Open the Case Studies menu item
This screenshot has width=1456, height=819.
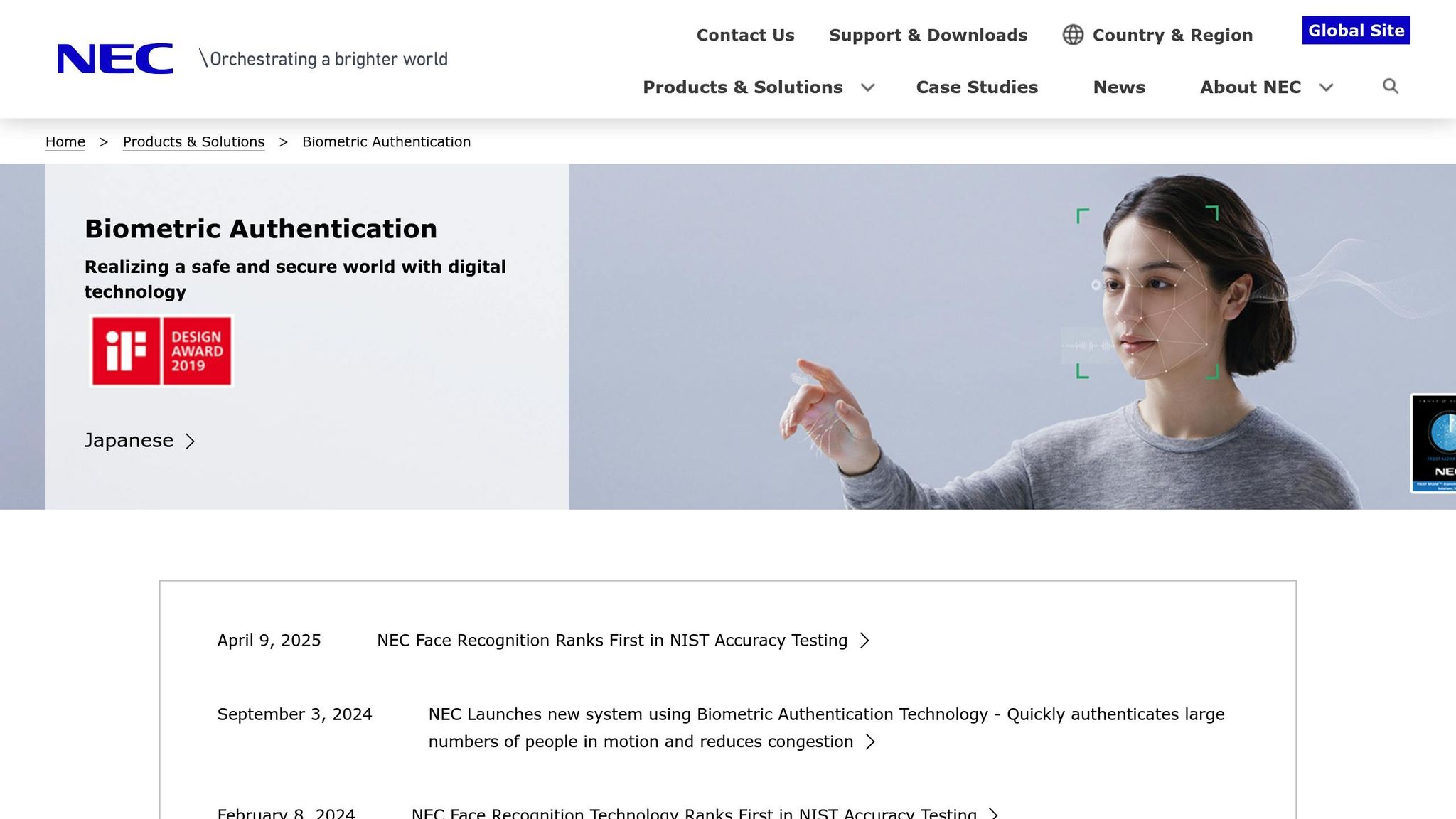977,87
